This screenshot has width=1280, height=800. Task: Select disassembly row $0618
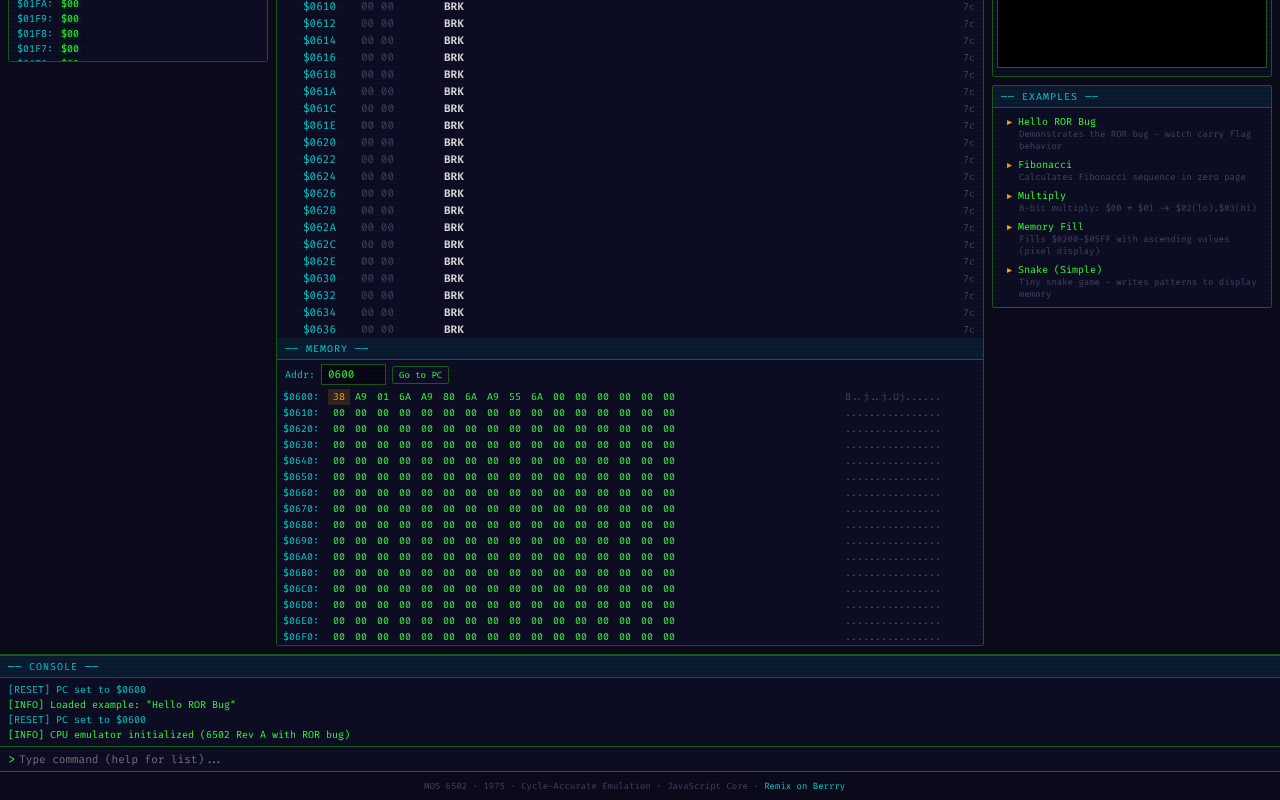point(630,74)
